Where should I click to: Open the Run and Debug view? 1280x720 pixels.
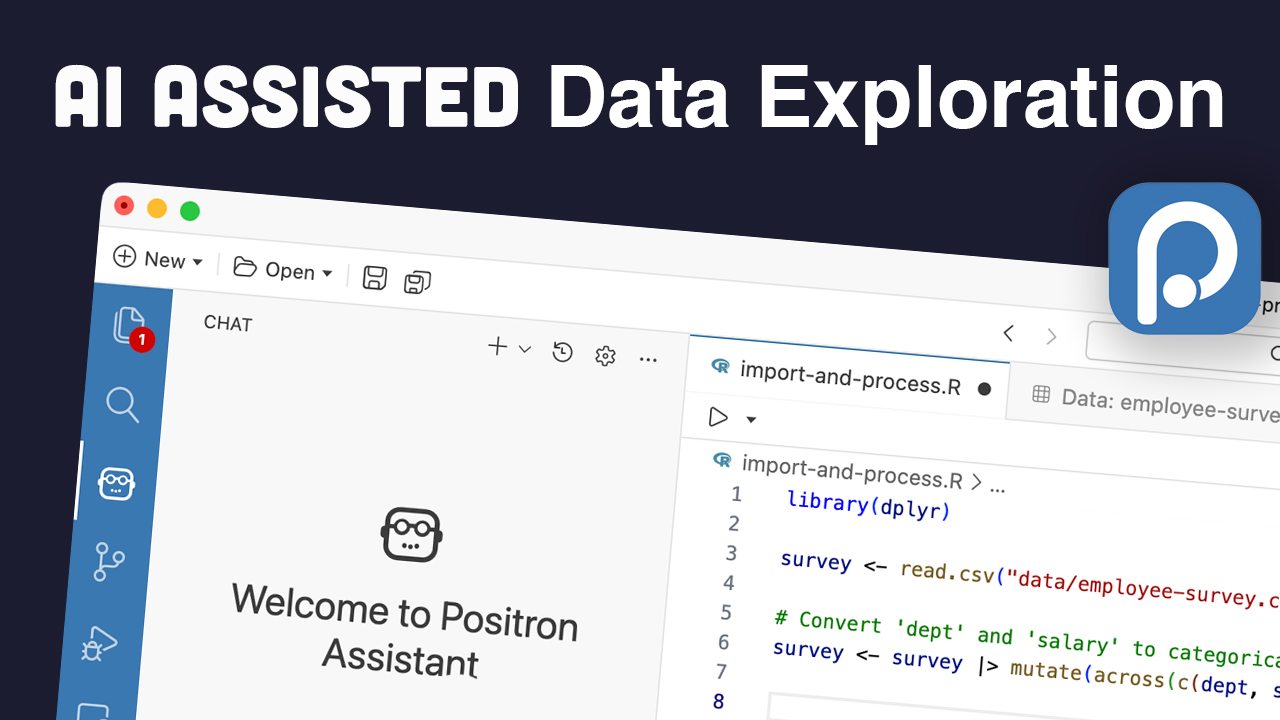pyautogui.click(x=100, y=644)
